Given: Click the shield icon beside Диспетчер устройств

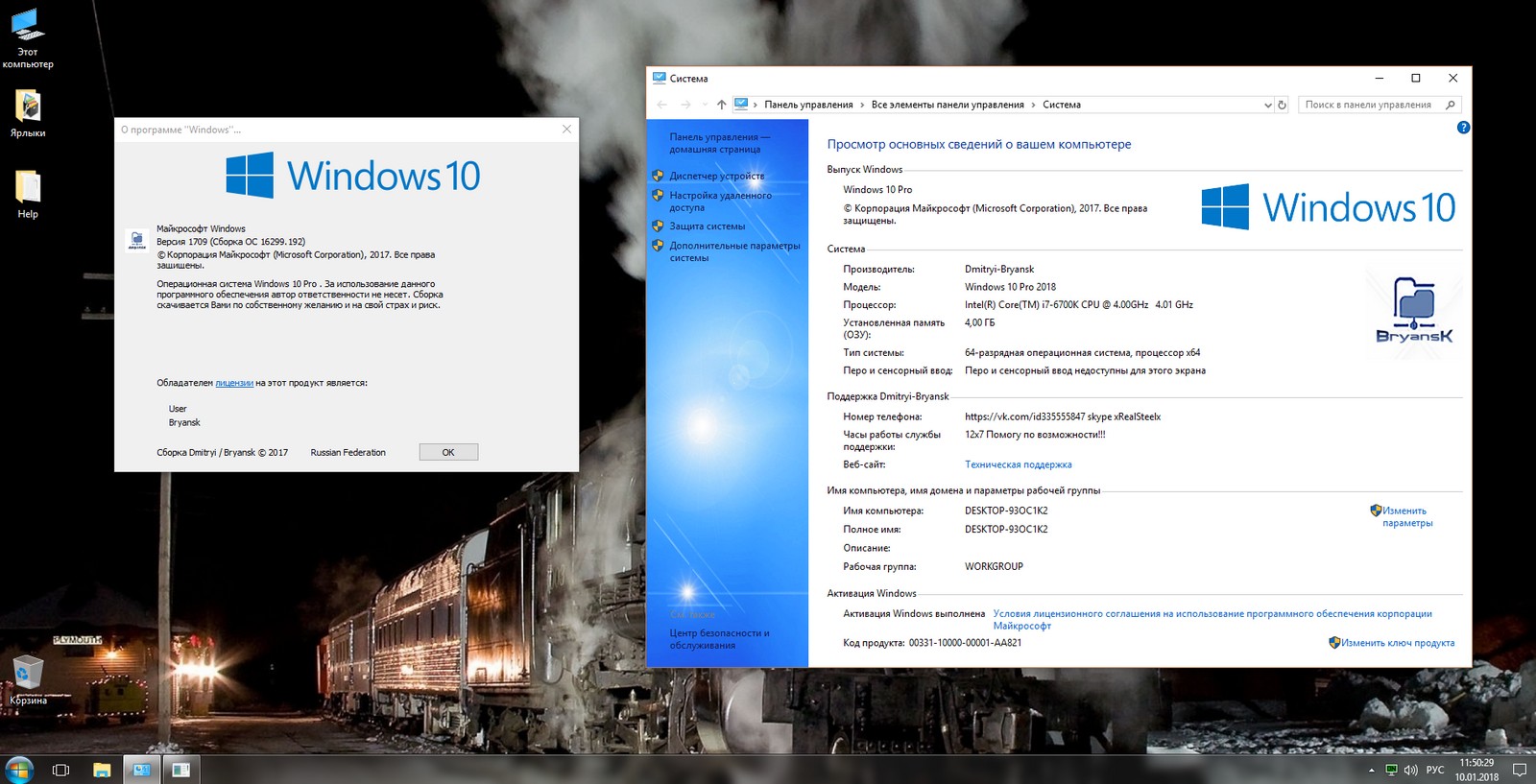Looking at the screenshot, I should click(658, 176).
